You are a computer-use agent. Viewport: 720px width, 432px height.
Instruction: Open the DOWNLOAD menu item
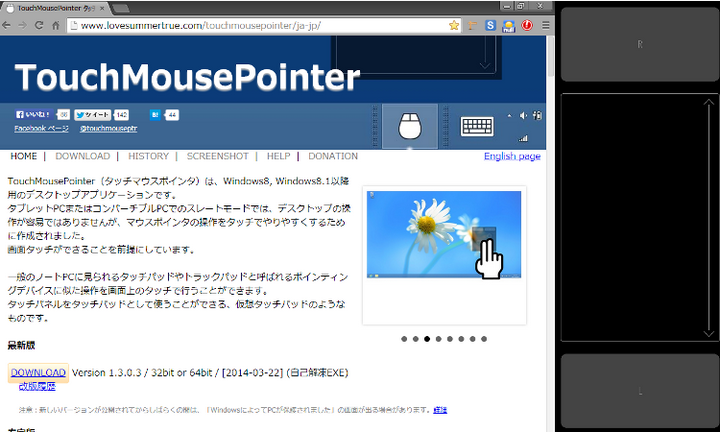coord(82,157)
